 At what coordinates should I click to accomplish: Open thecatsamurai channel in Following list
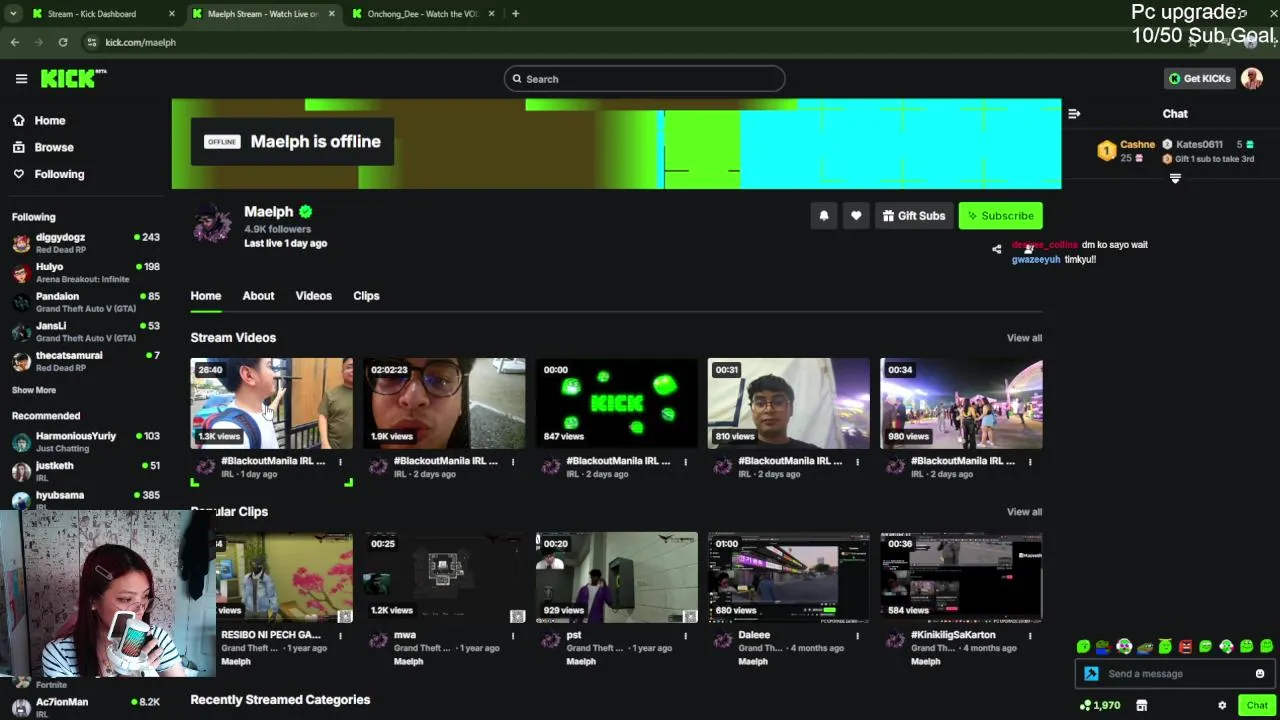[86, 361]
